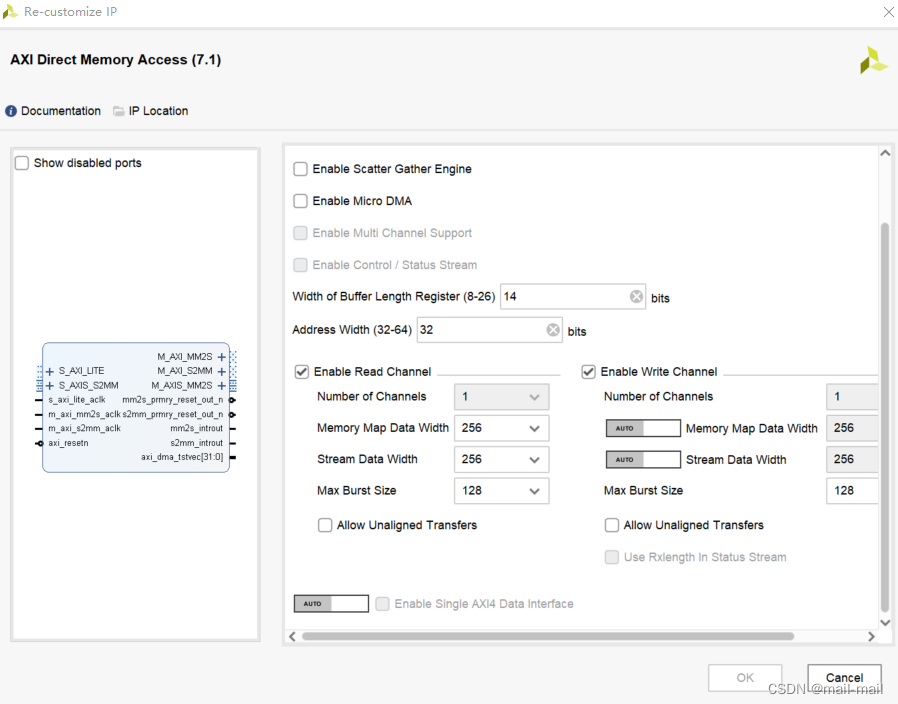The image size is (898, 704).
Task: Uncheck Enable Read Channel
Action: pos(302,372)
